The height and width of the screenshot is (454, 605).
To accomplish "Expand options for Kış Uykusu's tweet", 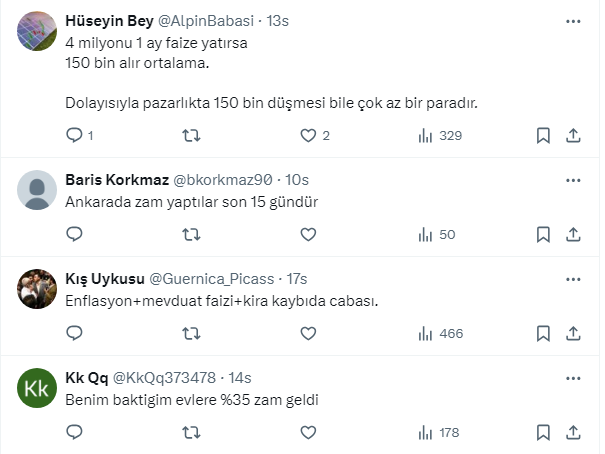I will 573,277.
